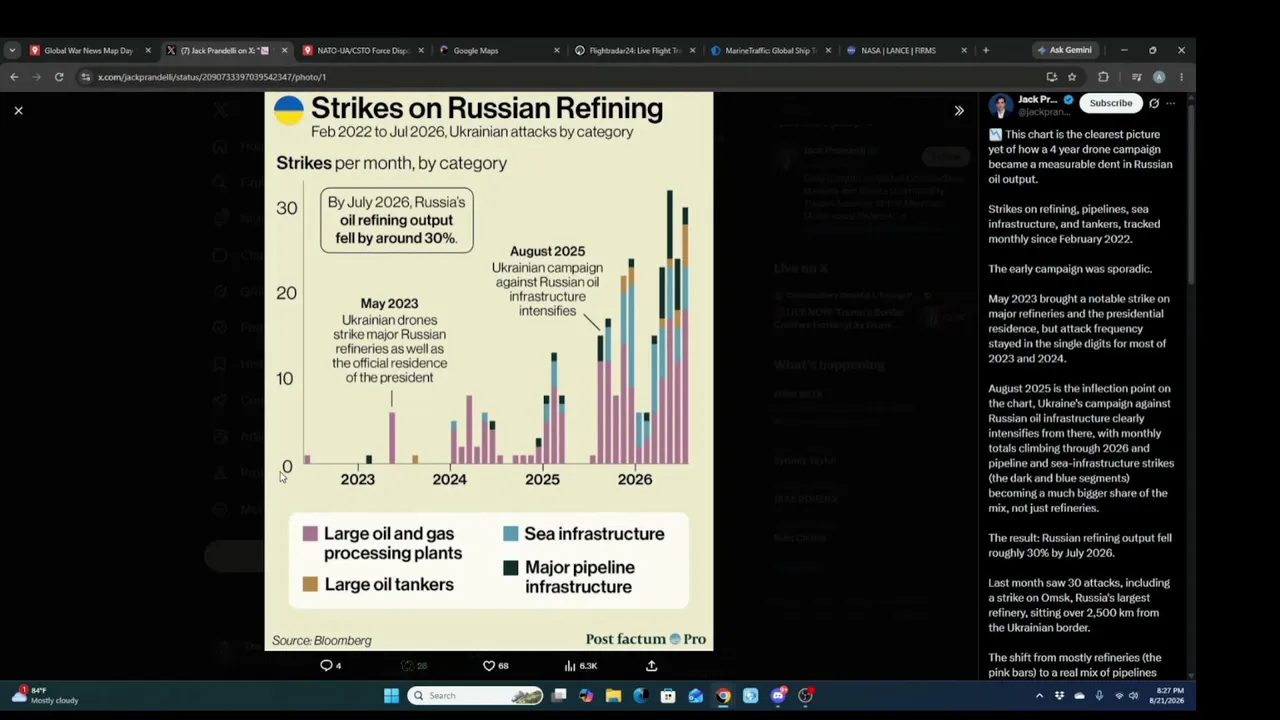Switch to the NATO-UA/CSTO Force Disposition tab
The height and width of the screenshot is (720, 1280).
(364, 50)
